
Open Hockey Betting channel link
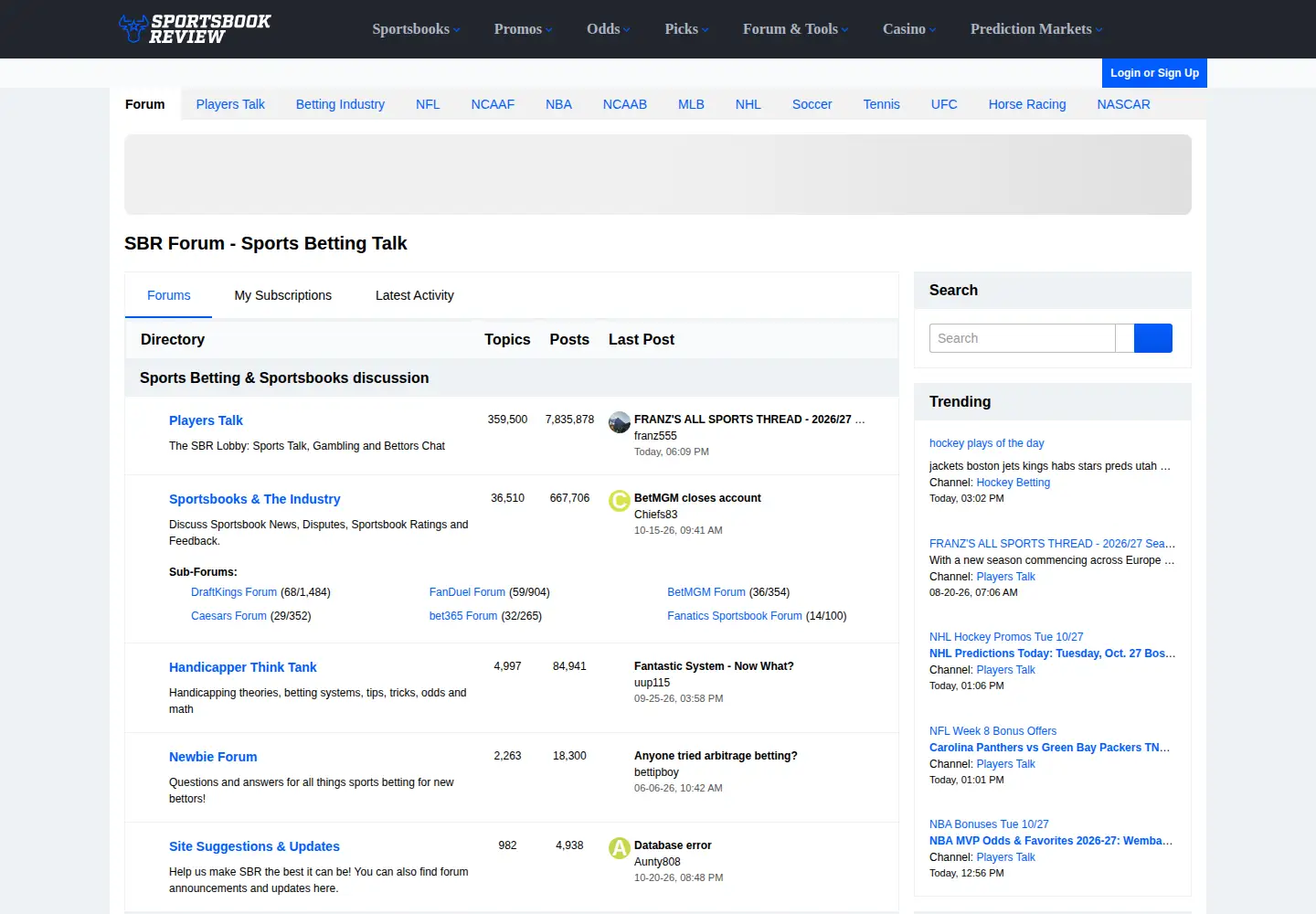(1013, 483)
